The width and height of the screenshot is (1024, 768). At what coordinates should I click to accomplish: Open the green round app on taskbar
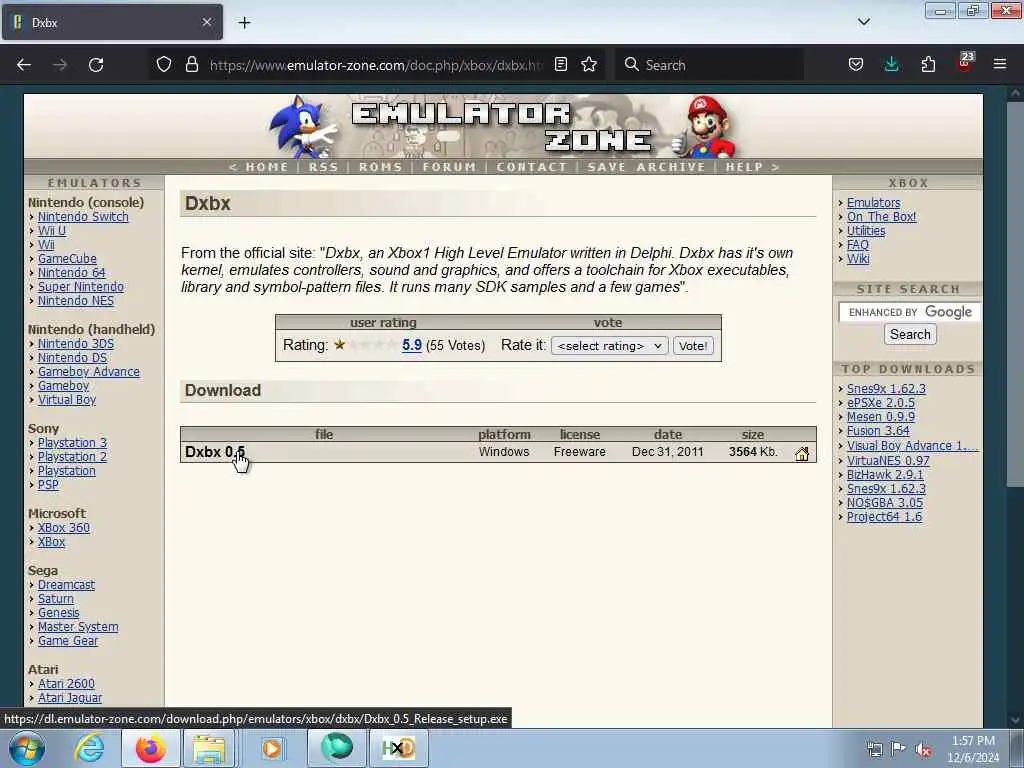pos(336,748)
